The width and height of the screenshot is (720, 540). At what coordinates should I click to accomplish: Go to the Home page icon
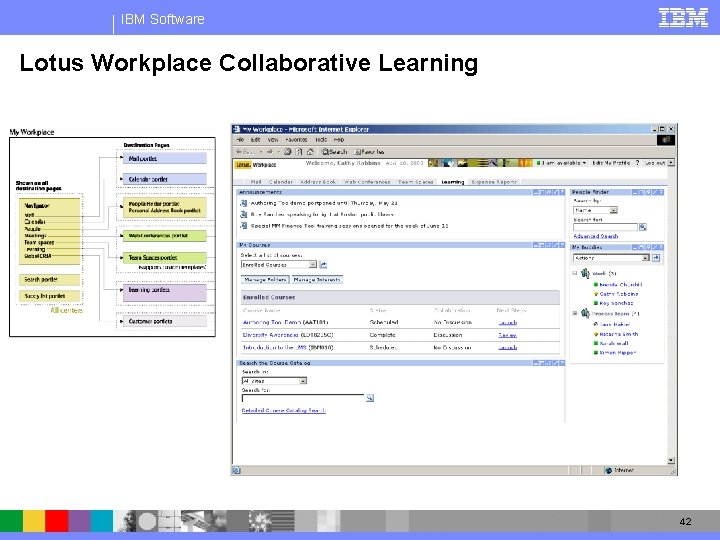click(x=310, y=152)
